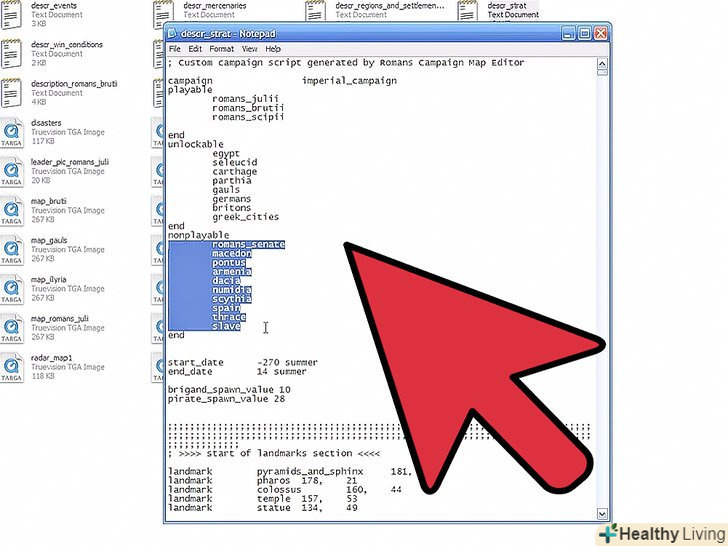Open the Help menu in Notepad

(273, 49)
